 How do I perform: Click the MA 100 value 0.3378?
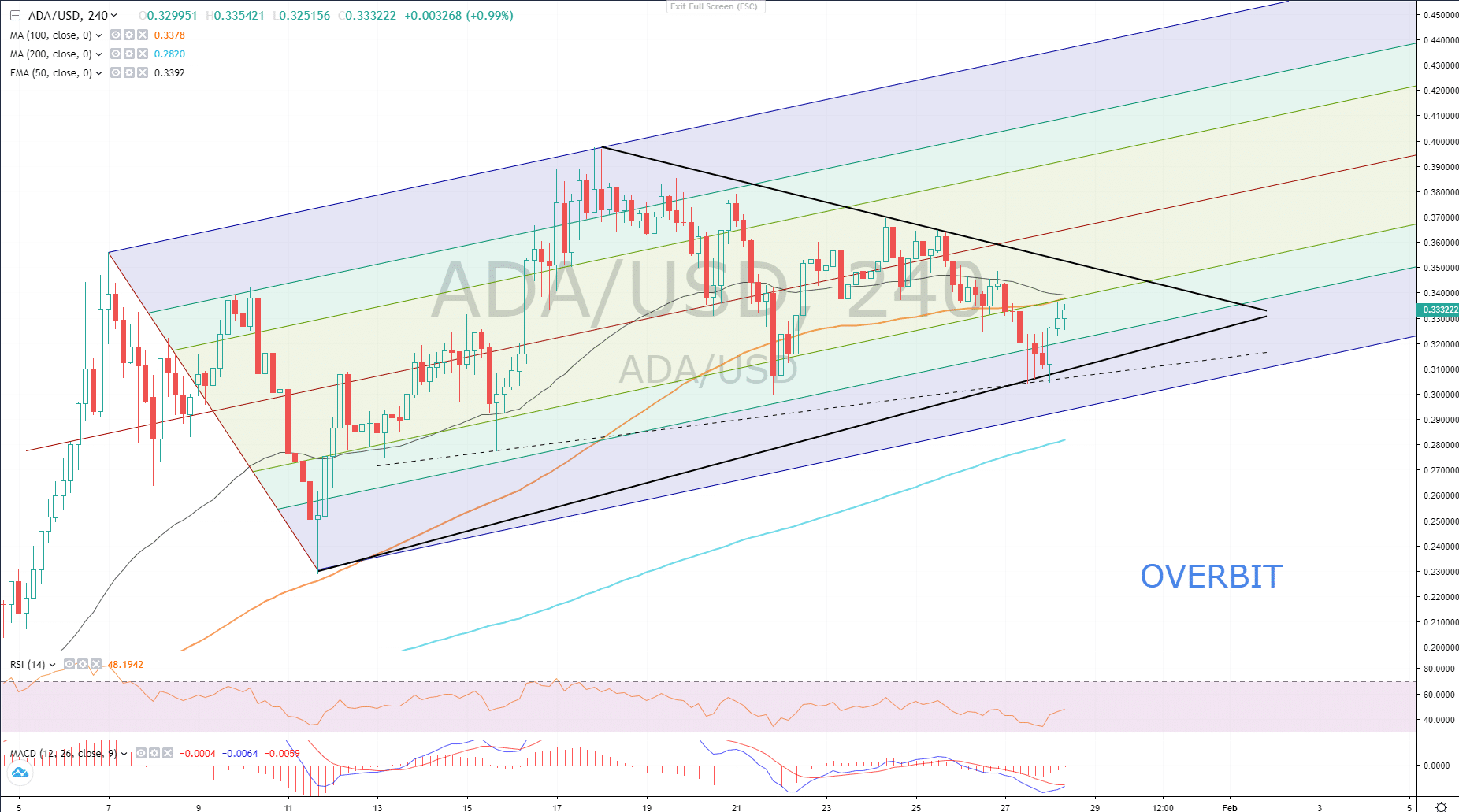pyautogui.click(x=169, y=35)
